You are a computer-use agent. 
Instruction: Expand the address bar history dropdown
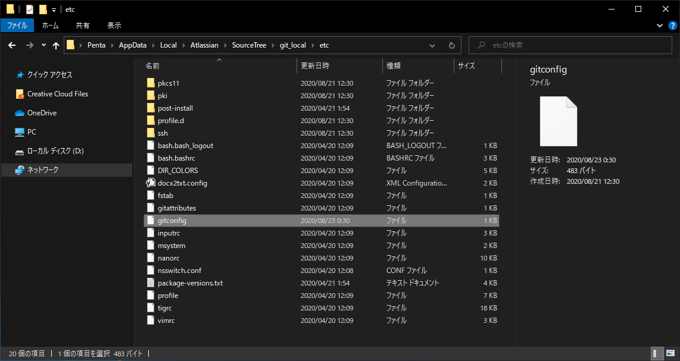click(x=432, y=45)
